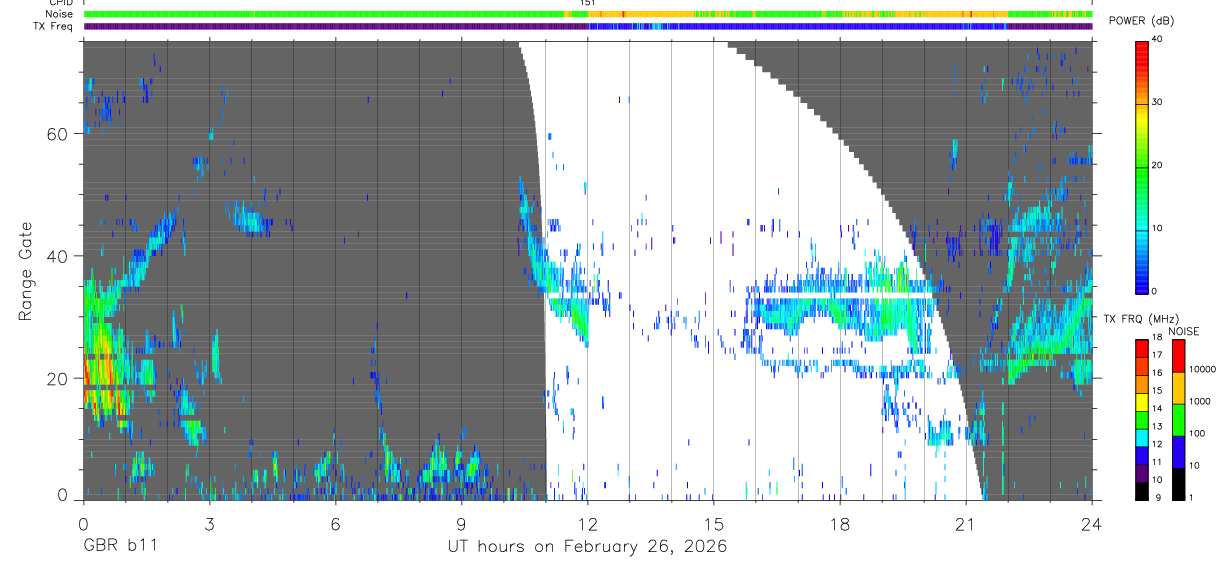1228x567 pixels.
Task: Click the 6 tick label on the UT hours axis
Action: pyautogui.click(x=335, y=522)
